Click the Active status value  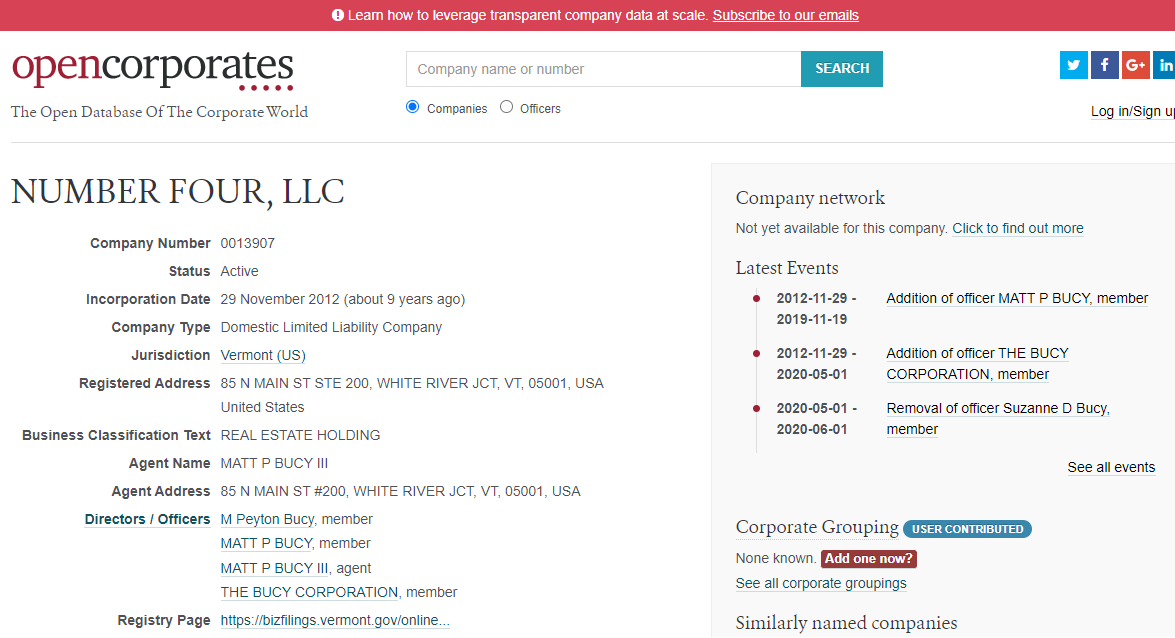239,271
